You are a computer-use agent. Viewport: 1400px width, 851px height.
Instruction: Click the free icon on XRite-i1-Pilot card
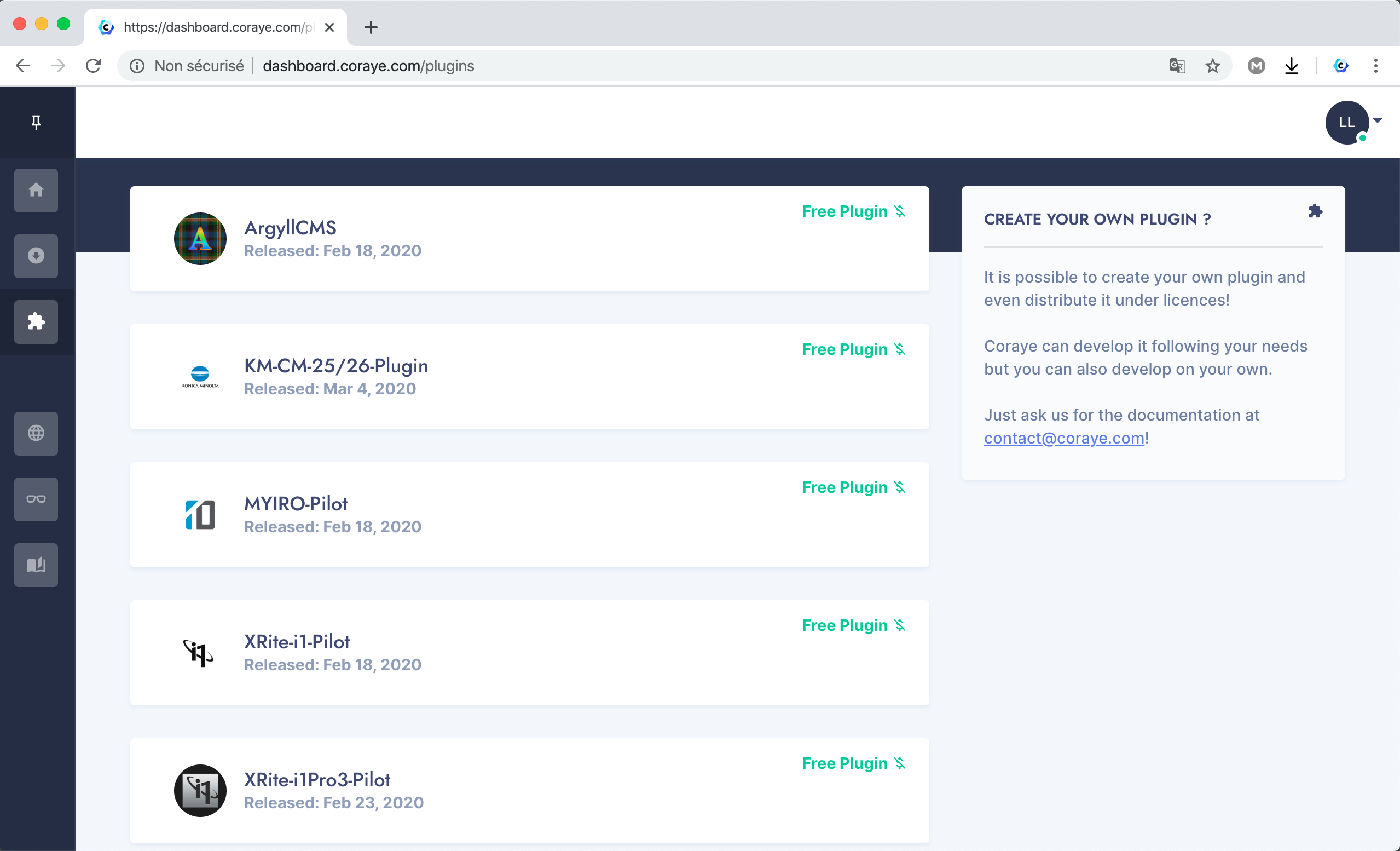coord(899,625)
